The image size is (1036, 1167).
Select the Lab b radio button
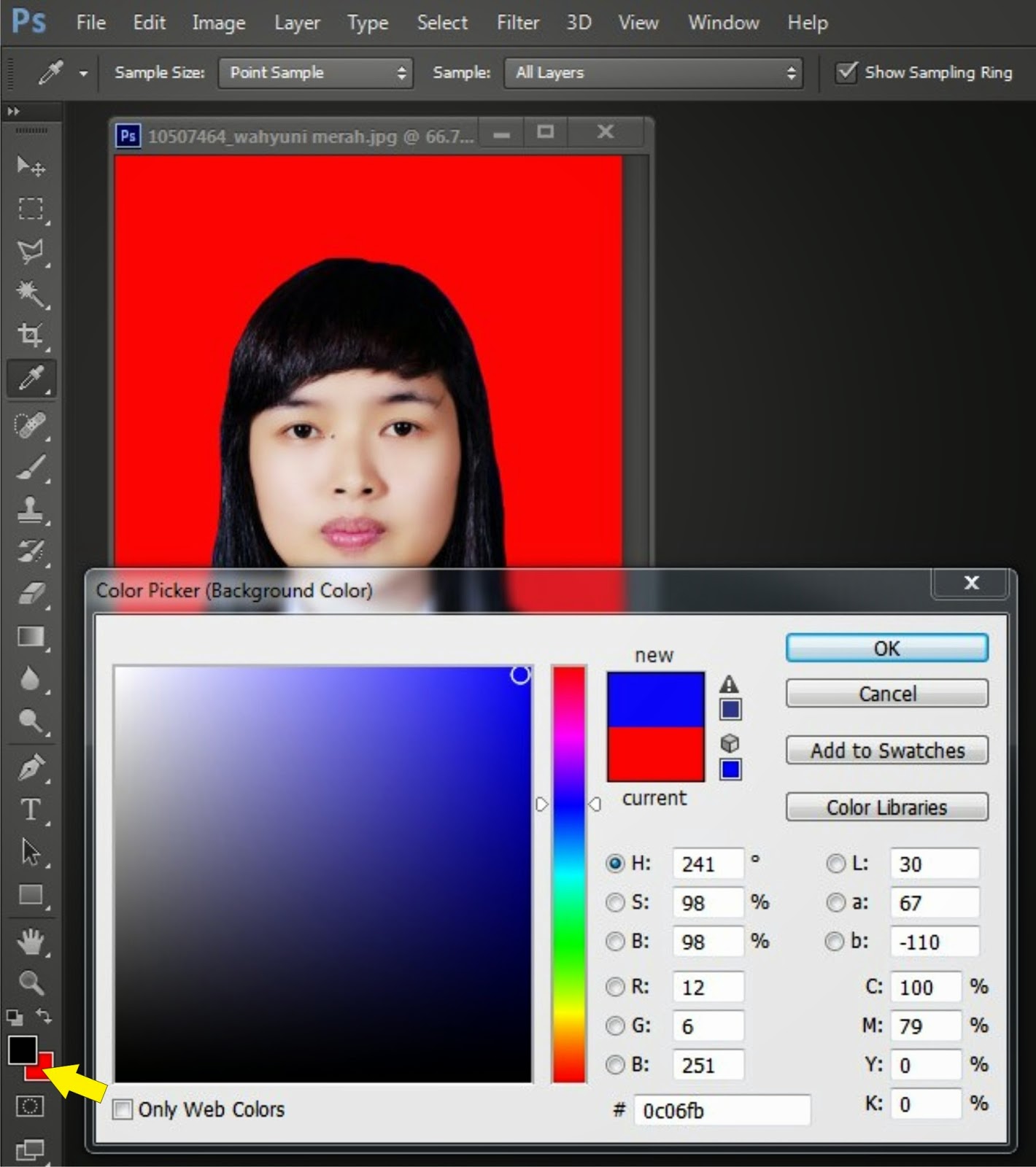[834, 942]
